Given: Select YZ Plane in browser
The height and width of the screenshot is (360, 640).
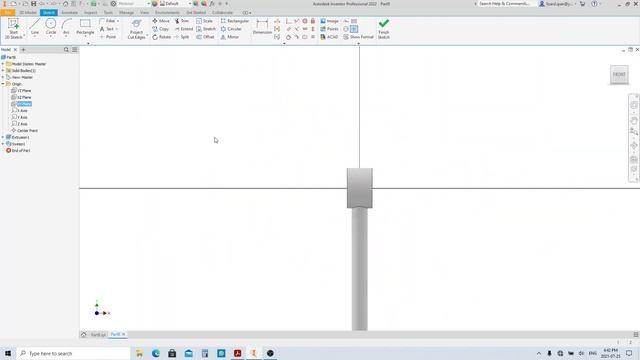Looking at the screenshot, I should 21,91.
